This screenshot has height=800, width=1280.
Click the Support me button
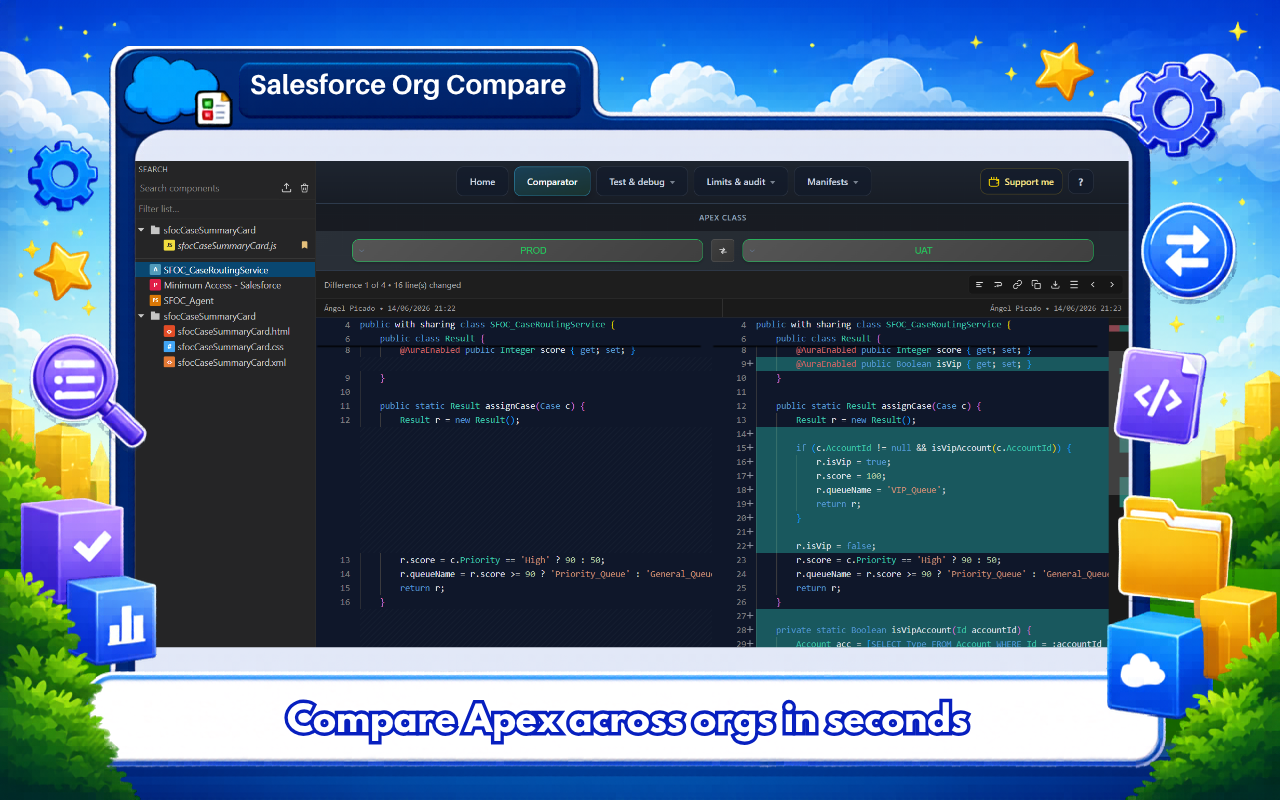(1021, 182)
